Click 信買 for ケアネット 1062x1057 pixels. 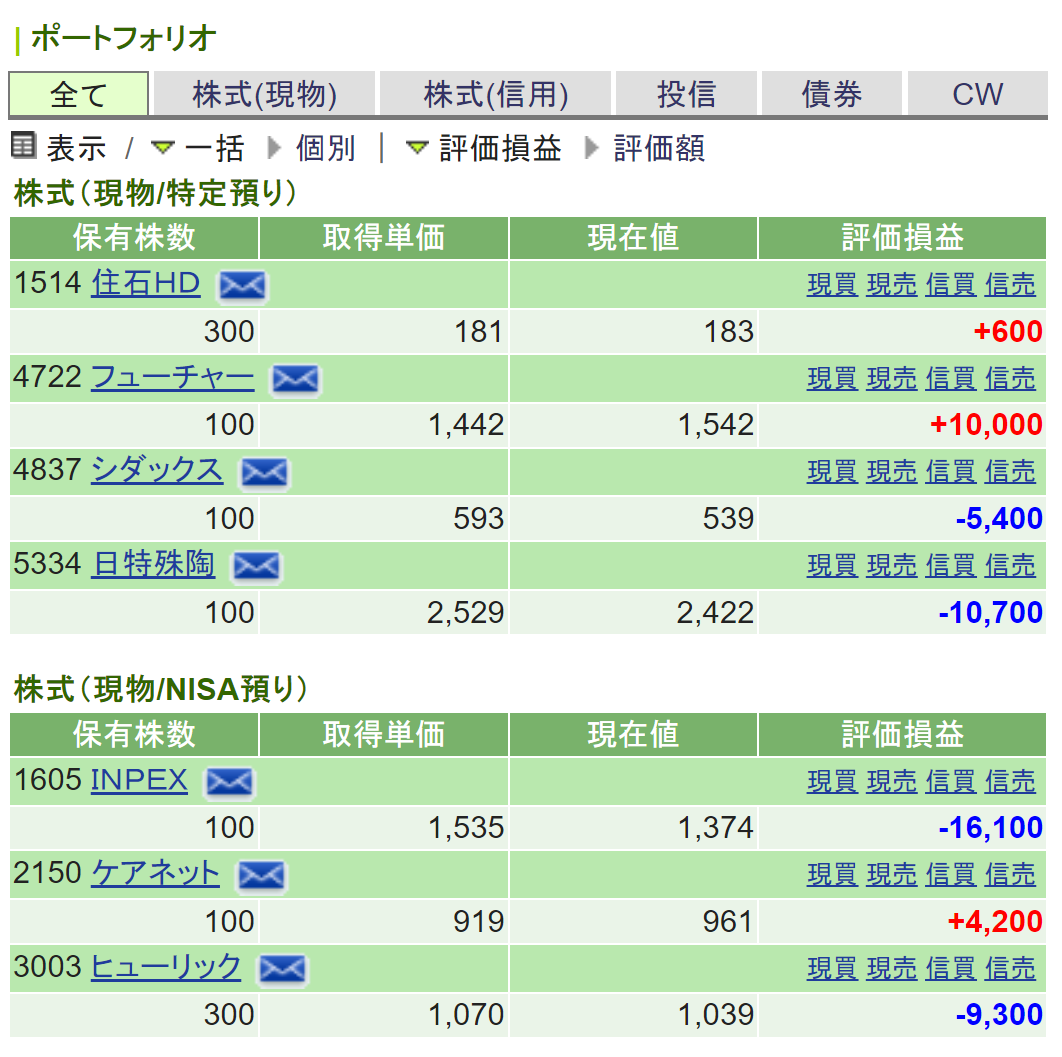tap(951, 875)
